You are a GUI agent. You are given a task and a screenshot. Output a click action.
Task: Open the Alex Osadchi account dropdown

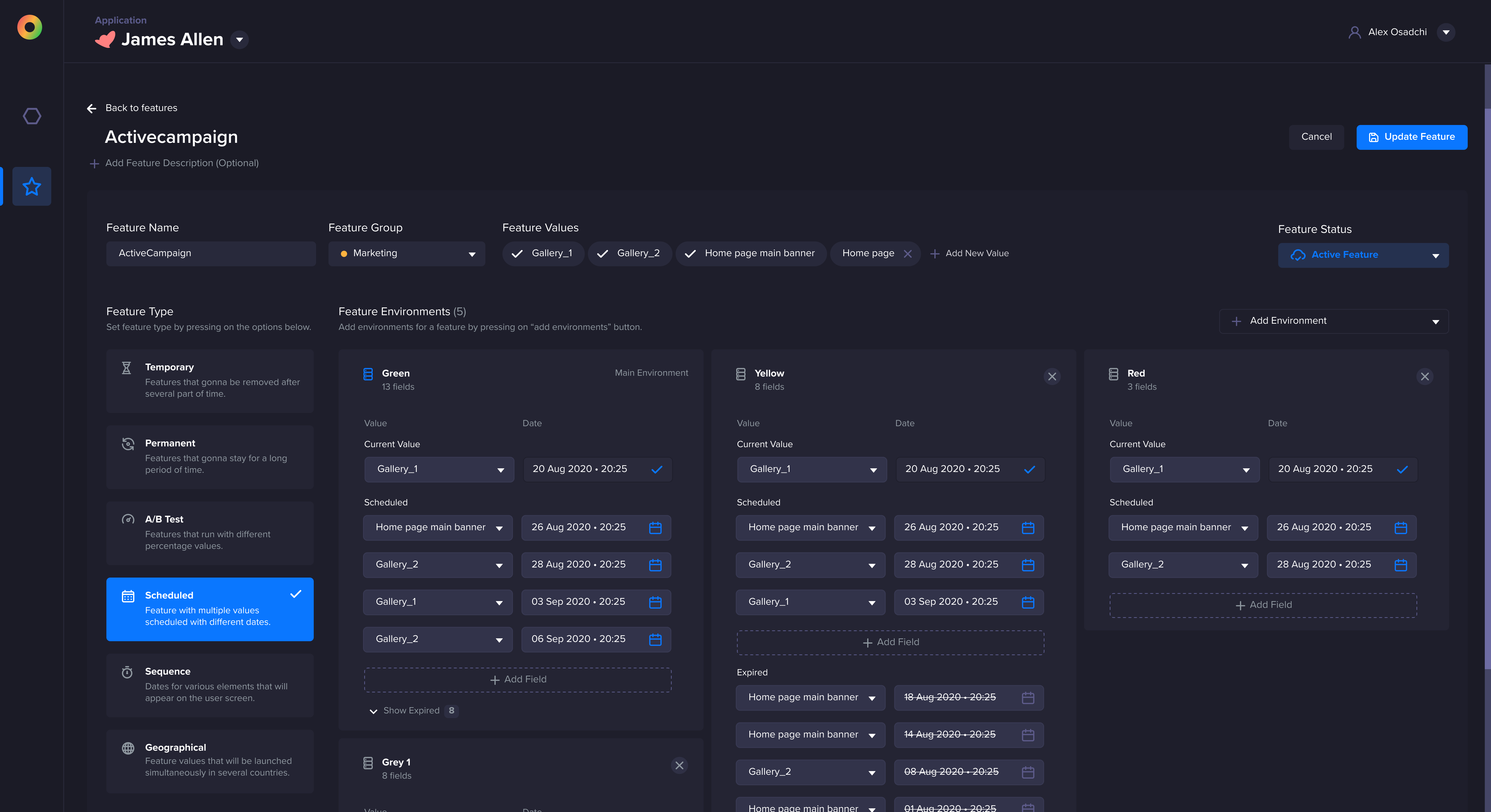point(1446,32)
